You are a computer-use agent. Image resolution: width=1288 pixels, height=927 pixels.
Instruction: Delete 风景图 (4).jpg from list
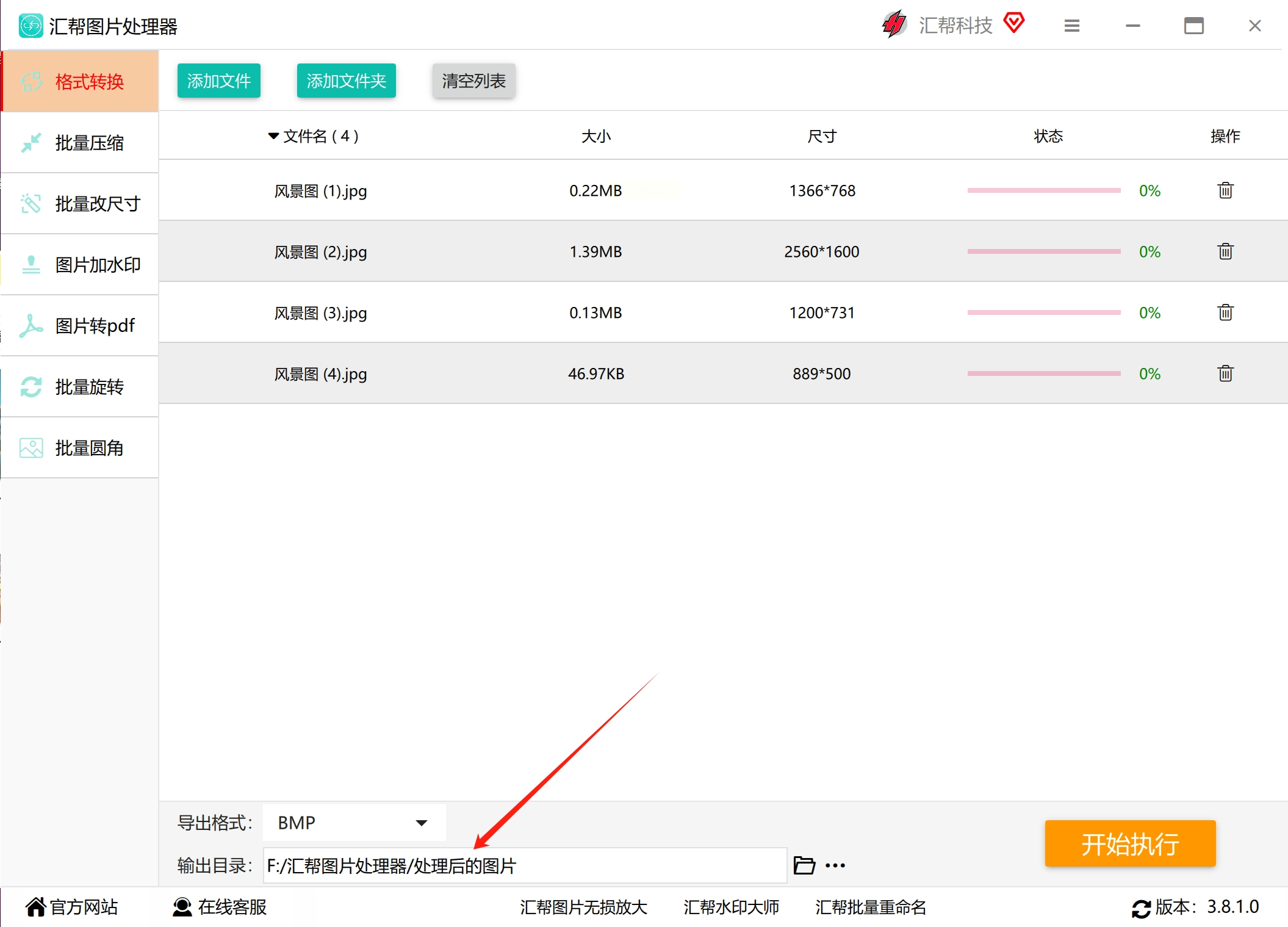[1225, 373]
